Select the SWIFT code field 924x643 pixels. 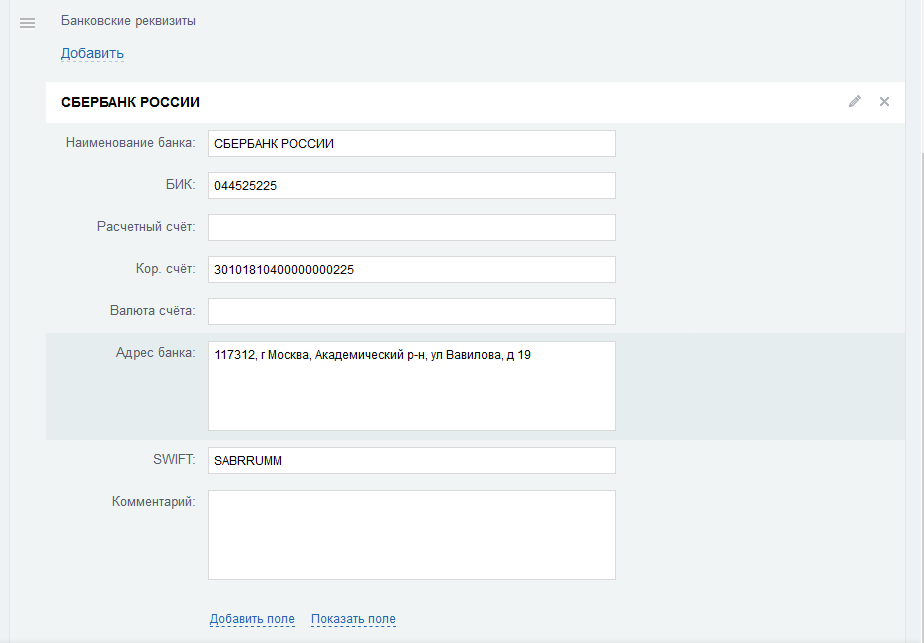pos(411,461)
